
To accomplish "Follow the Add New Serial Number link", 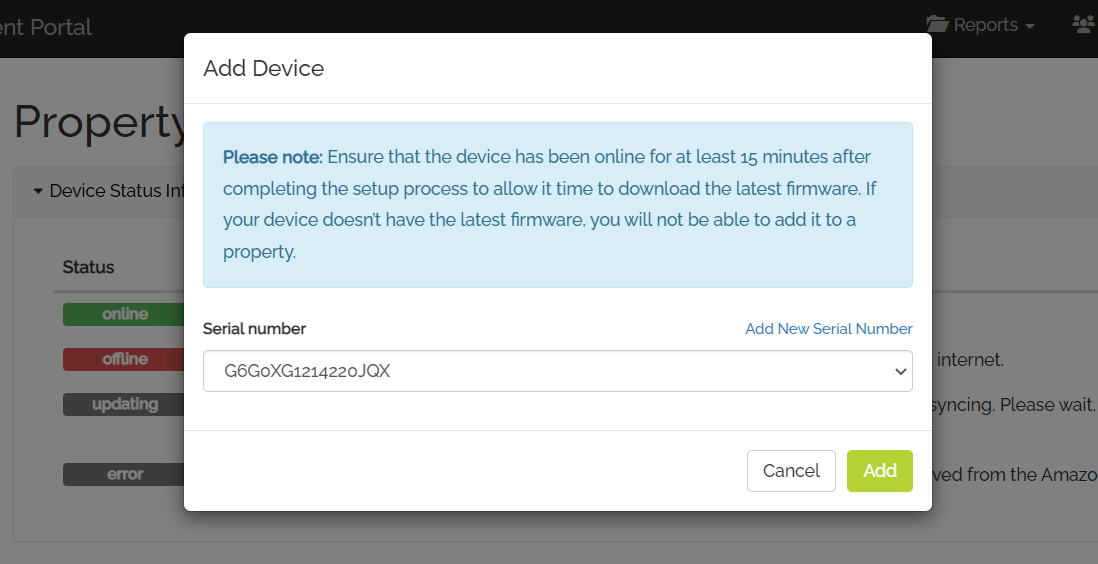I will 828,329.
